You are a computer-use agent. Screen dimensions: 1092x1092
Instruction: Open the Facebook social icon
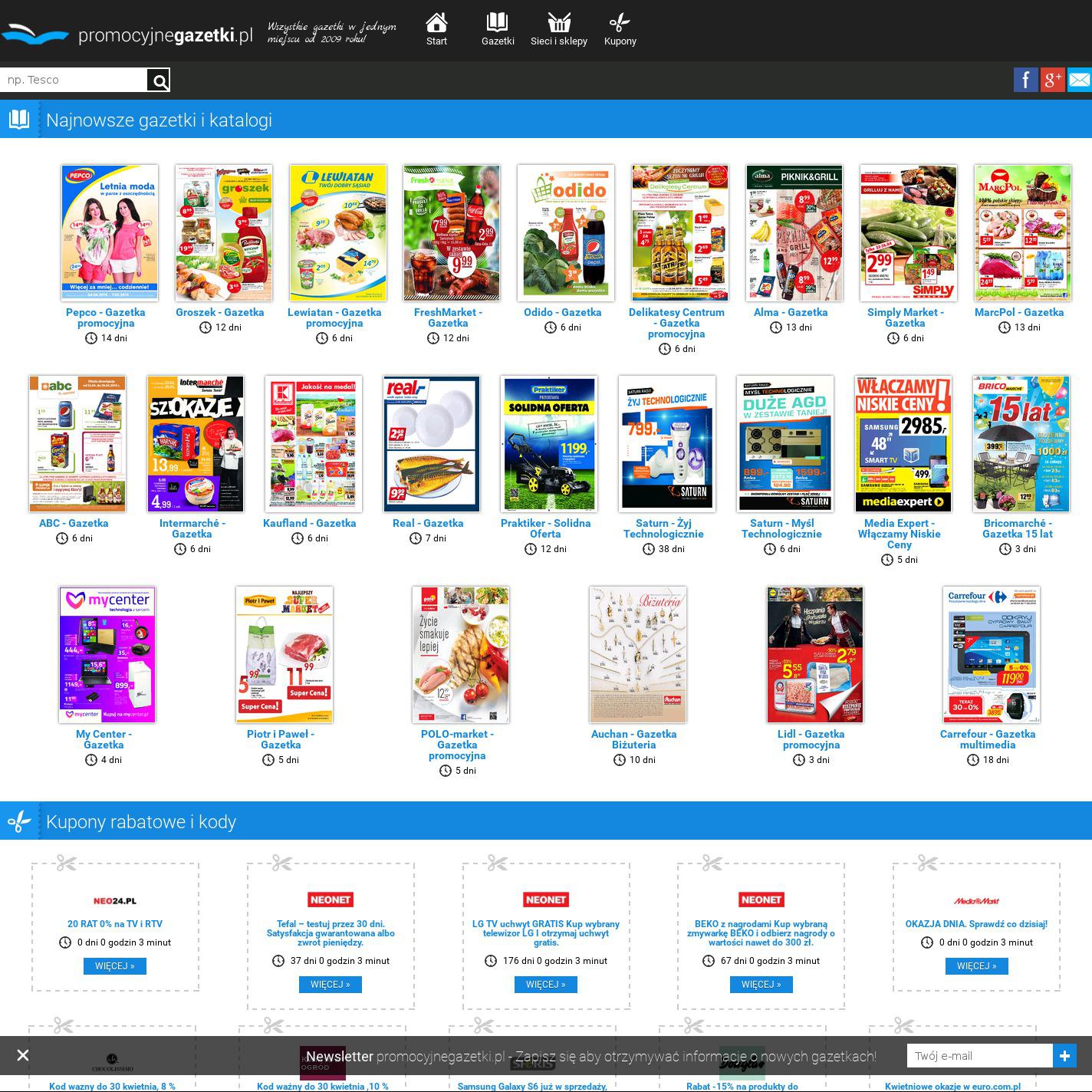tap(1025, 80)
